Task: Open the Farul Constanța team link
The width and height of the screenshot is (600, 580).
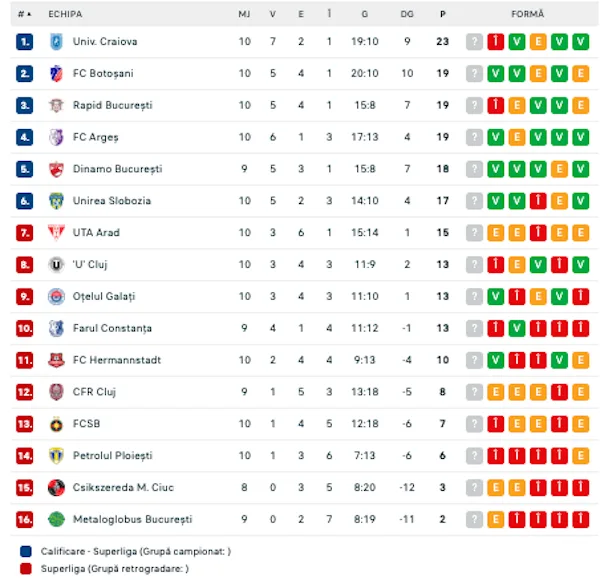Action: (x=112, y=328)
